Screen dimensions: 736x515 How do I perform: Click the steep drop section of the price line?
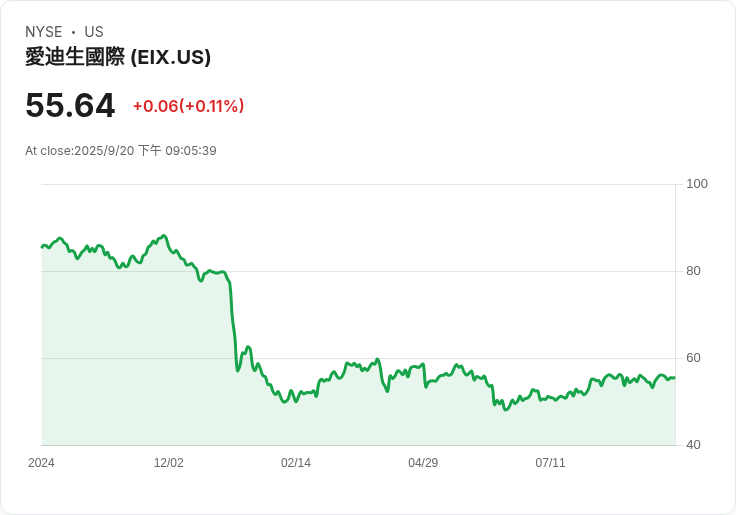233,320
